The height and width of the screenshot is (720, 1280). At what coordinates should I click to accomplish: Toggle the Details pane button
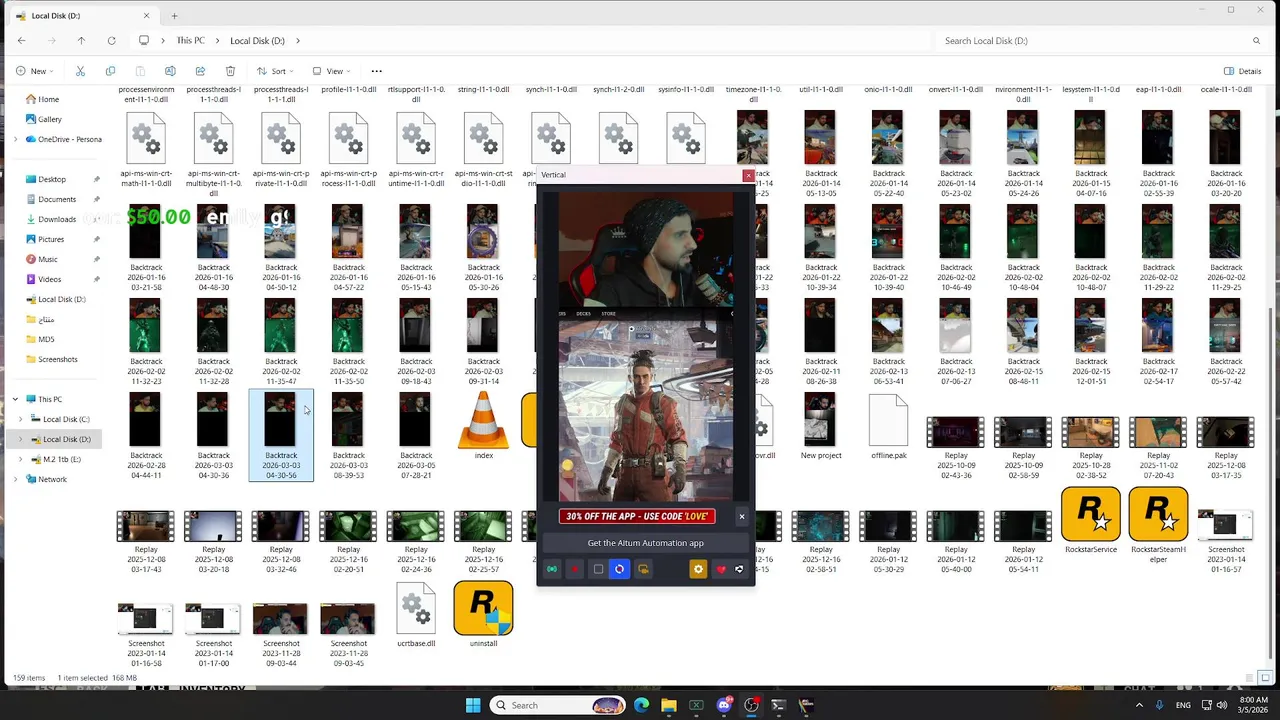point(1243,71)
